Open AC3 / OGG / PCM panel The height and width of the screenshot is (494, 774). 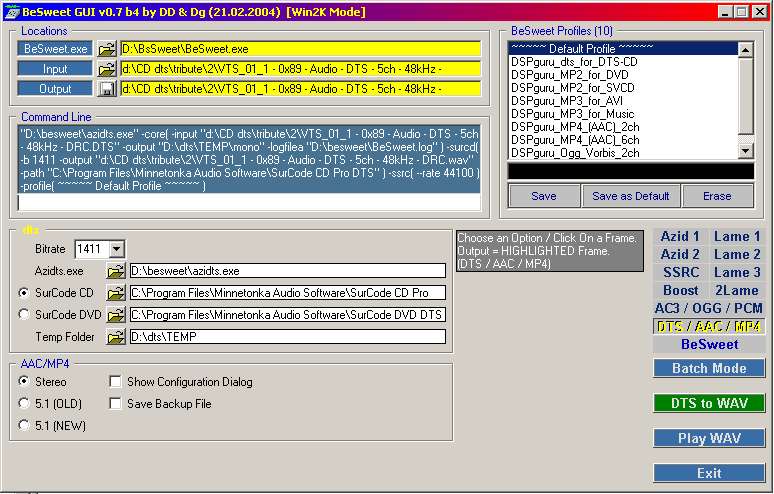709,308
